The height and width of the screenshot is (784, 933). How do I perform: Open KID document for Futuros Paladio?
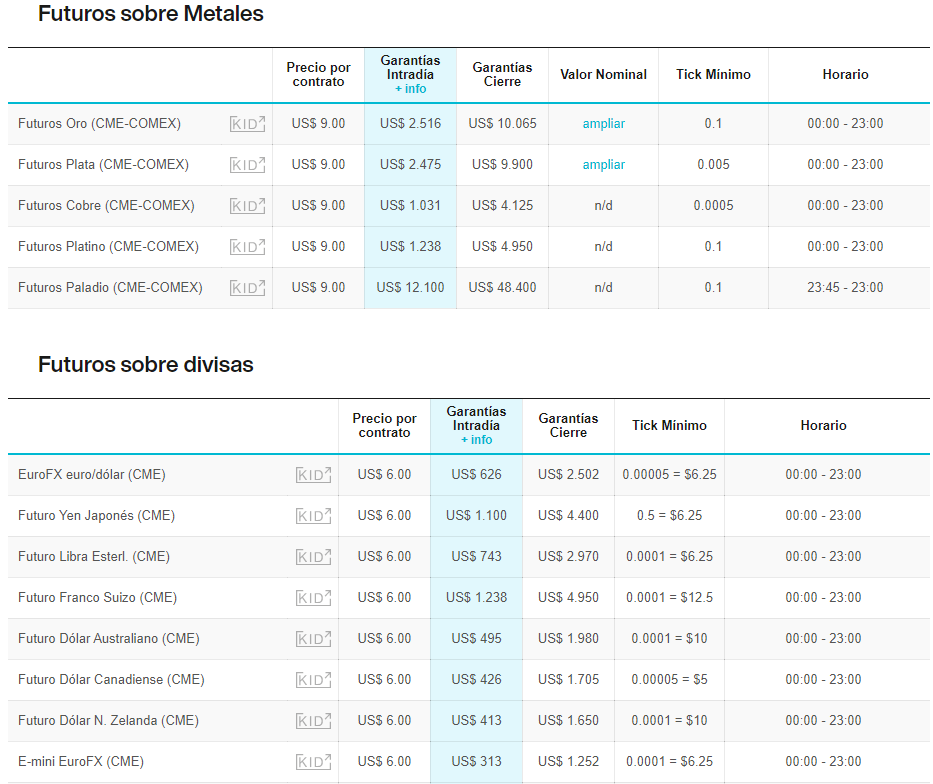tap(247, 288)
